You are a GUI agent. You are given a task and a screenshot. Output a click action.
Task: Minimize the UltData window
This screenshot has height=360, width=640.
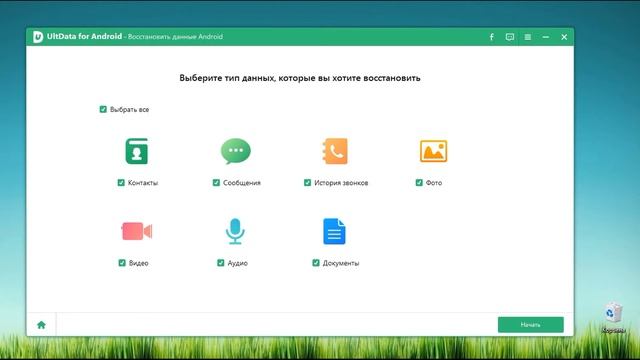(546, 37)
